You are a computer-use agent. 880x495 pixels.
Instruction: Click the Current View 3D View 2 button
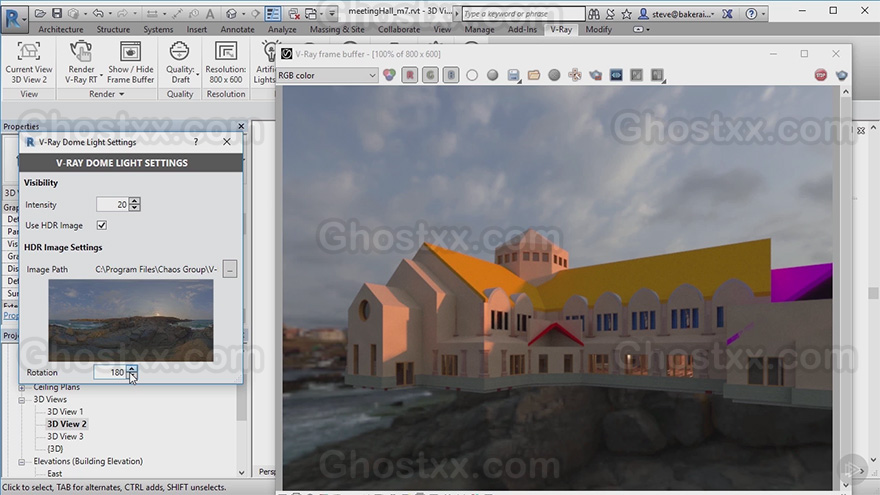[x=29, y=63]
